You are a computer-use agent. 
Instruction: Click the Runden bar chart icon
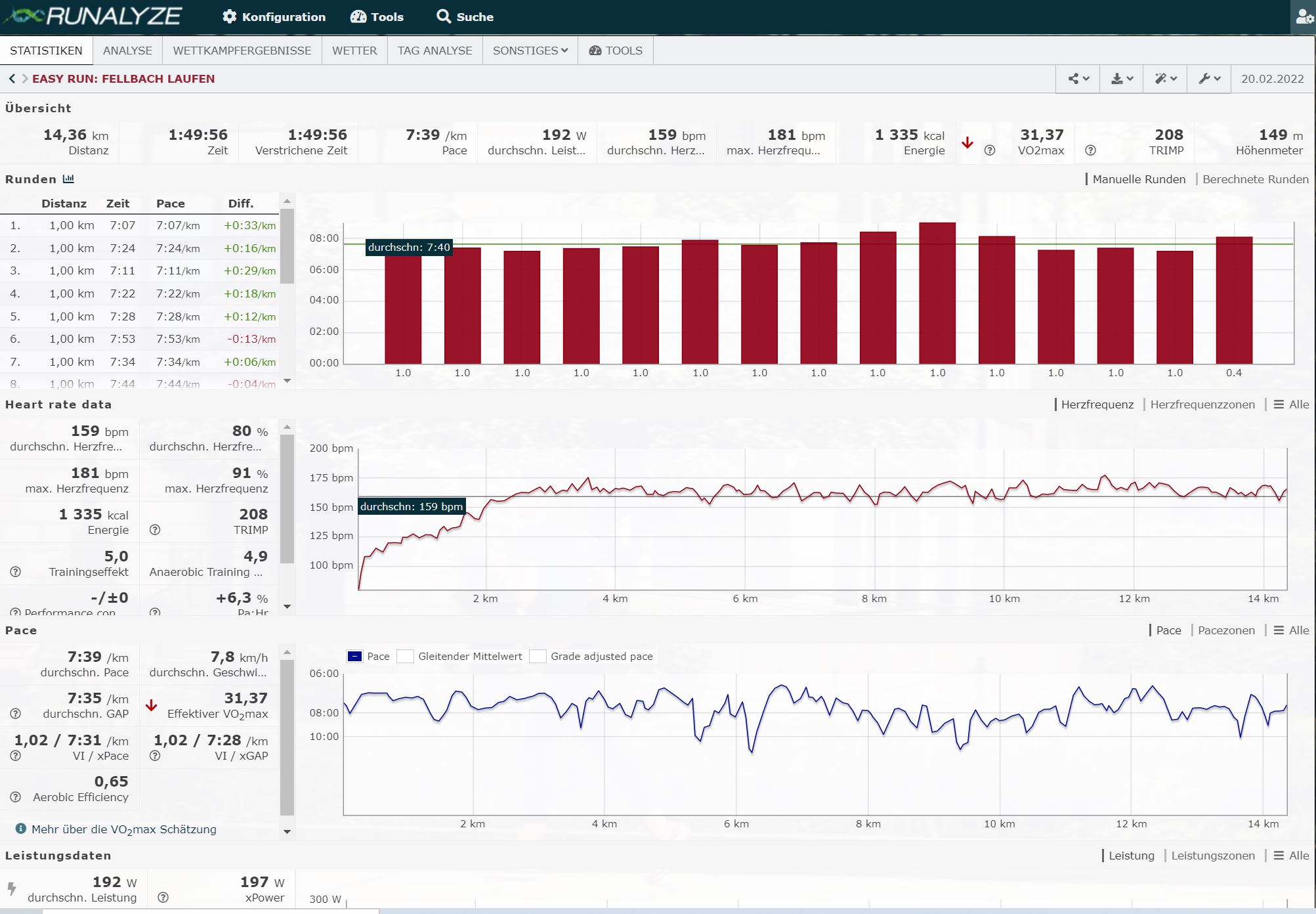pos(68,179)
